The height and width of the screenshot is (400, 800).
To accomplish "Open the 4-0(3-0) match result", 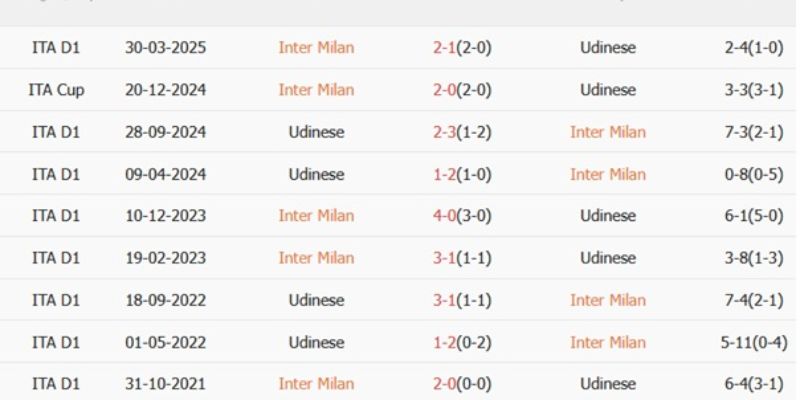I will click(x=462, y=216).
